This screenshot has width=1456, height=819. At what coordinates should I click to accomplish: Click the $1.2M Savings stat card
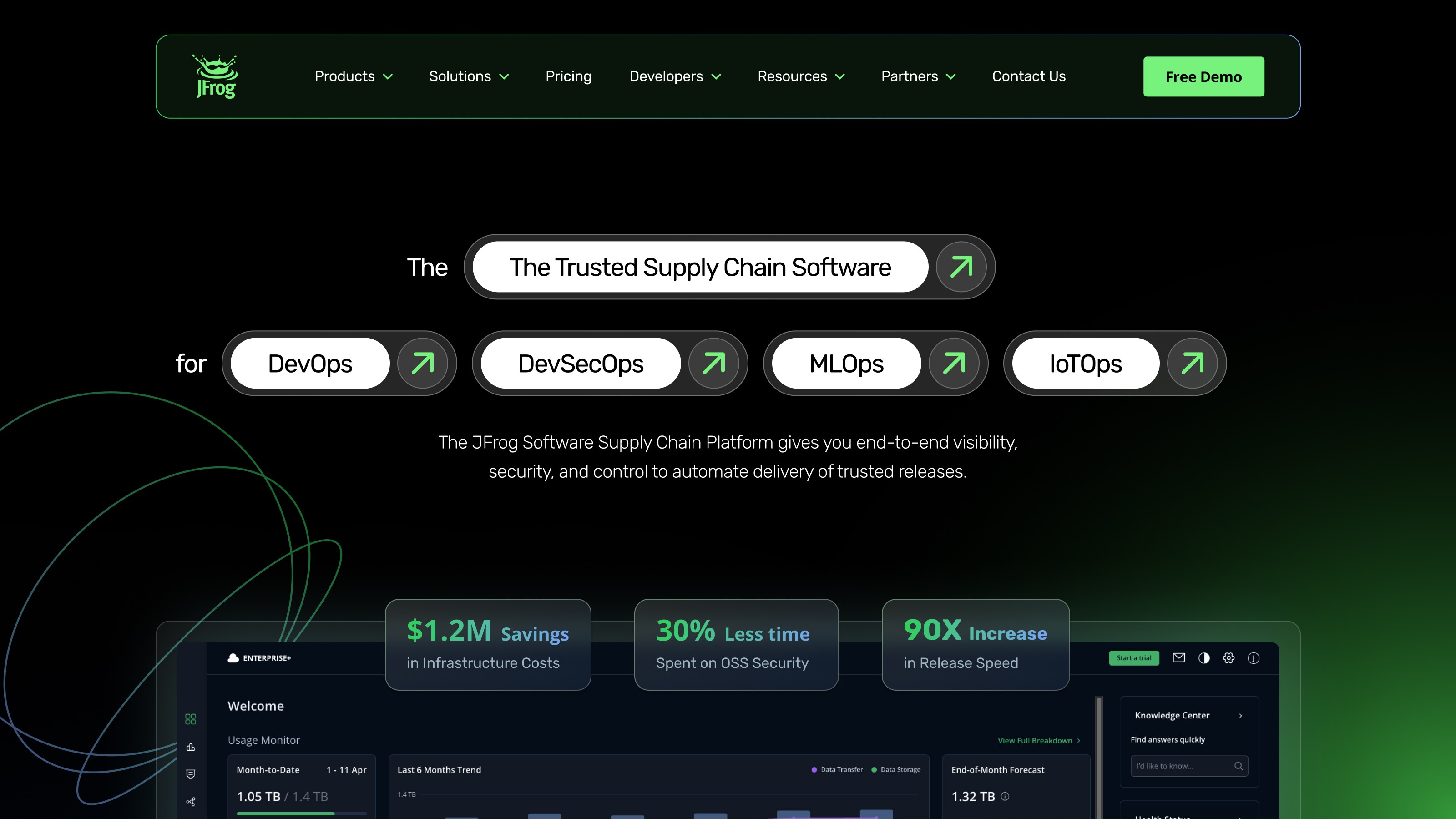pyautogui.click(x=488, y=644)
